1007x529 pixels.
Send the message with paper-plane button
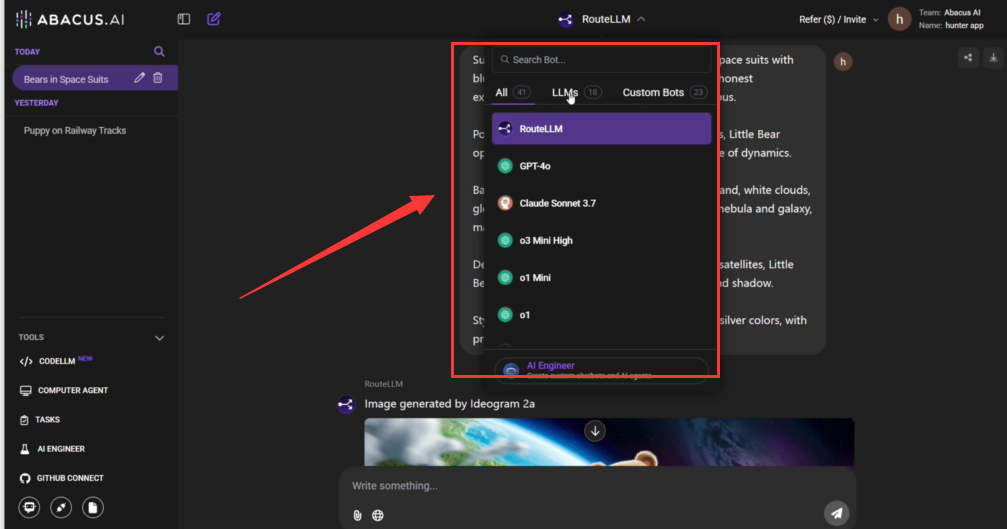(836, 513)
